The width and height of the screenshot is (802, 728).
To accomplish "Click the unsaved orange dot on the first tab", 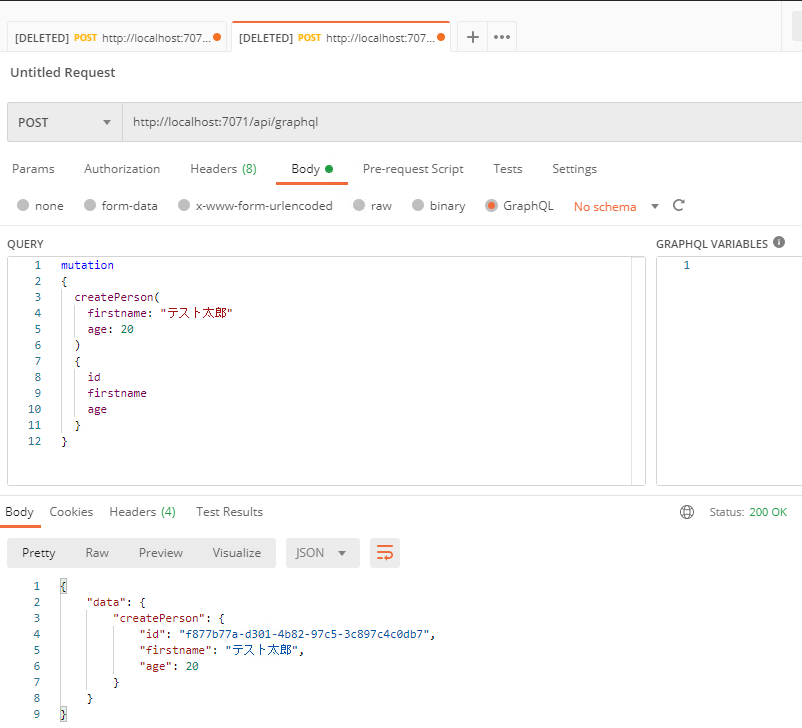I will coord(217,37).
